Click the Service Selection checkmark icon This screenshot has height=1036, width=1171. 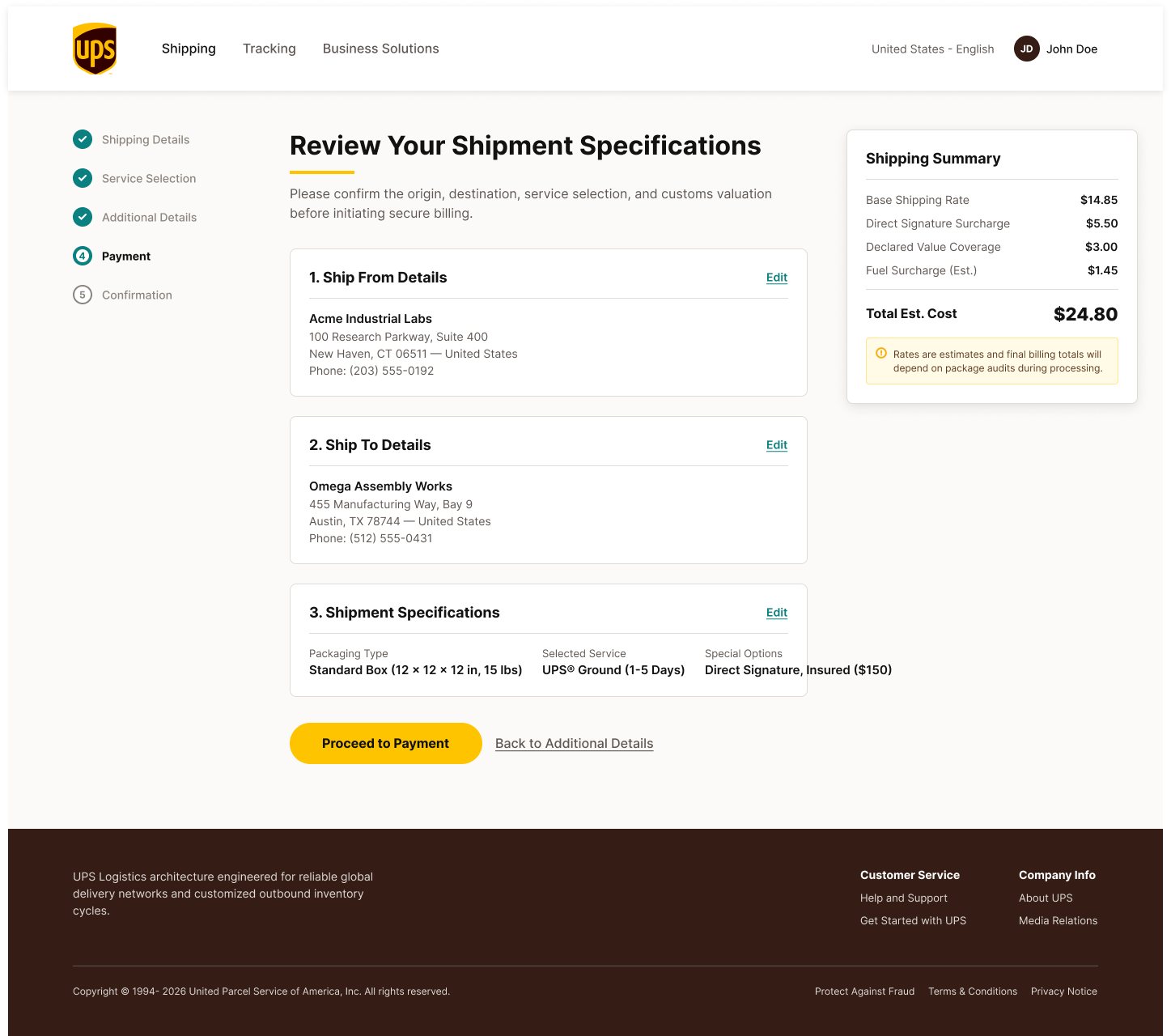pos(83,178)
